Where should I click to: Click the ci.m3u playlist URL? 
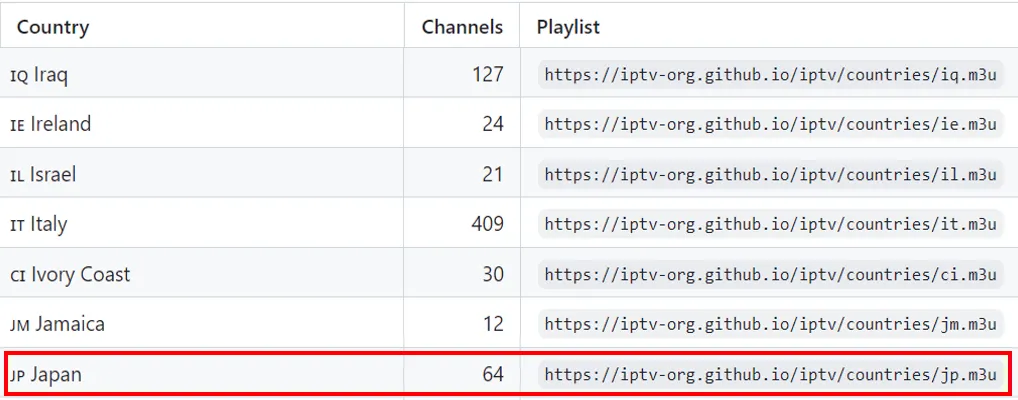[x=771, y=274]
